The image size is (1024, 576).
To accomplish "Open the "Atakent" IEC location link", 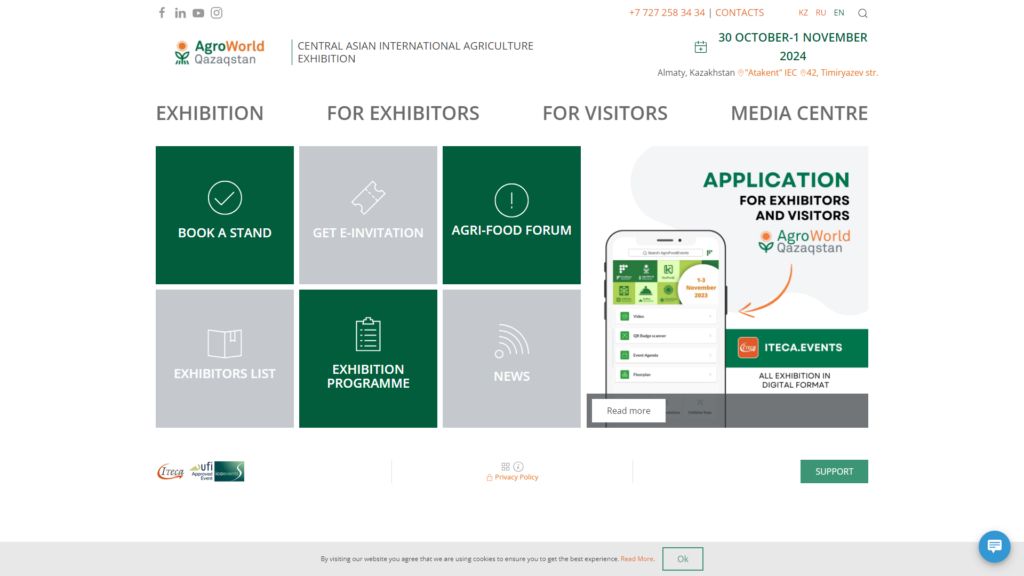I will [x=768, y=72].
